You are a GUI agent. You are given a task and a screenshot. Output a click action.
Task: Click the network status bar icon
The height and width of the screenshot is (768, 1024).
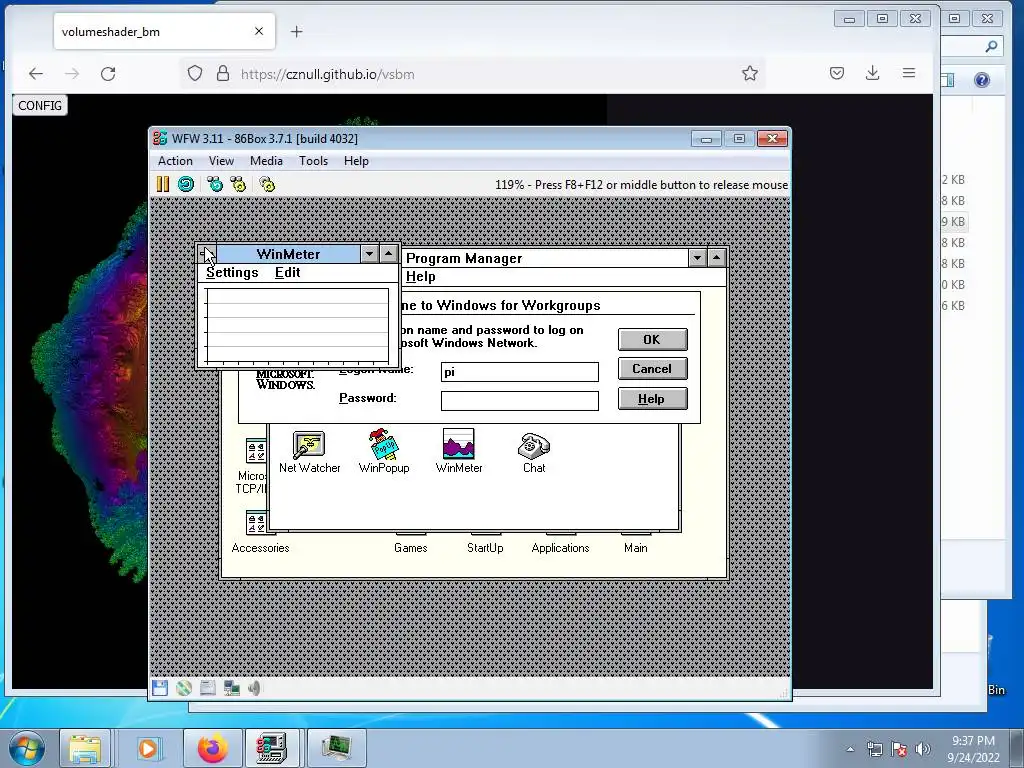pos(231,688)
